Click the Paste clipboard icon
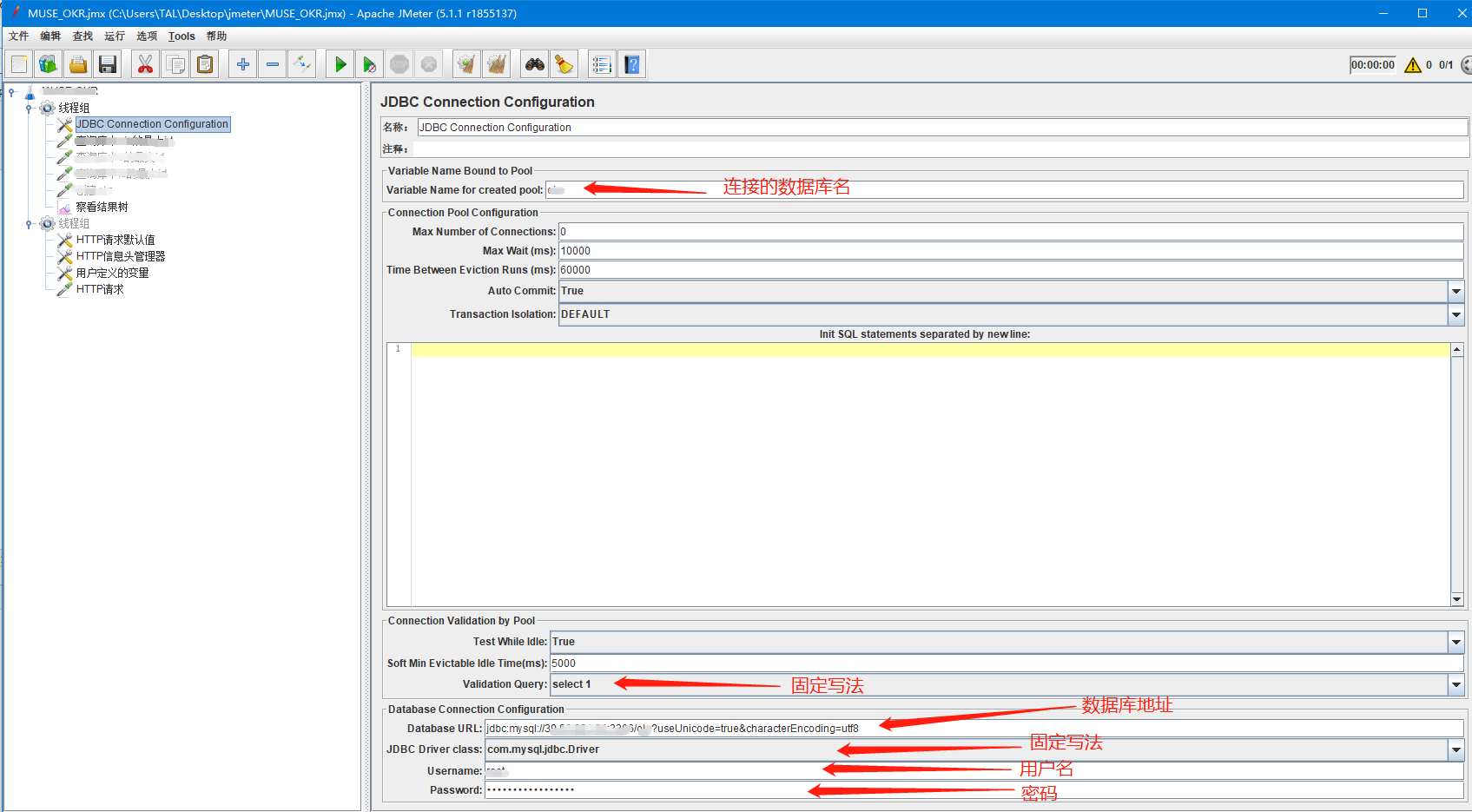Screen dimensions: 1472x812 [x=205, y=64]
